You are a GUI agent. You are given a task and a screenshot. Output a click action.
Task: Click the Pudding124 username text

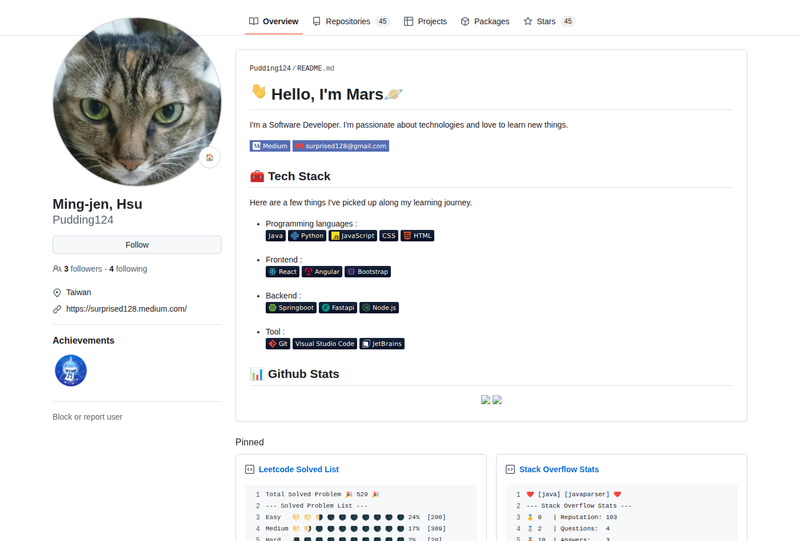pos(83,220)
